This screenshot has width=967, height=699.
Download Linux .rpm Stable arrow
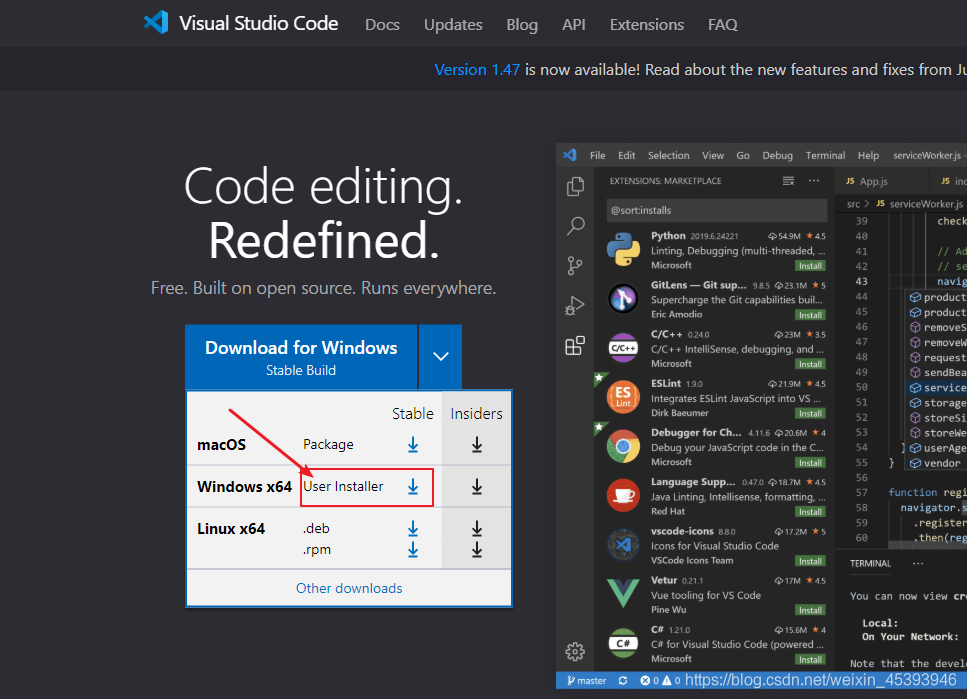tap(413, 550)
